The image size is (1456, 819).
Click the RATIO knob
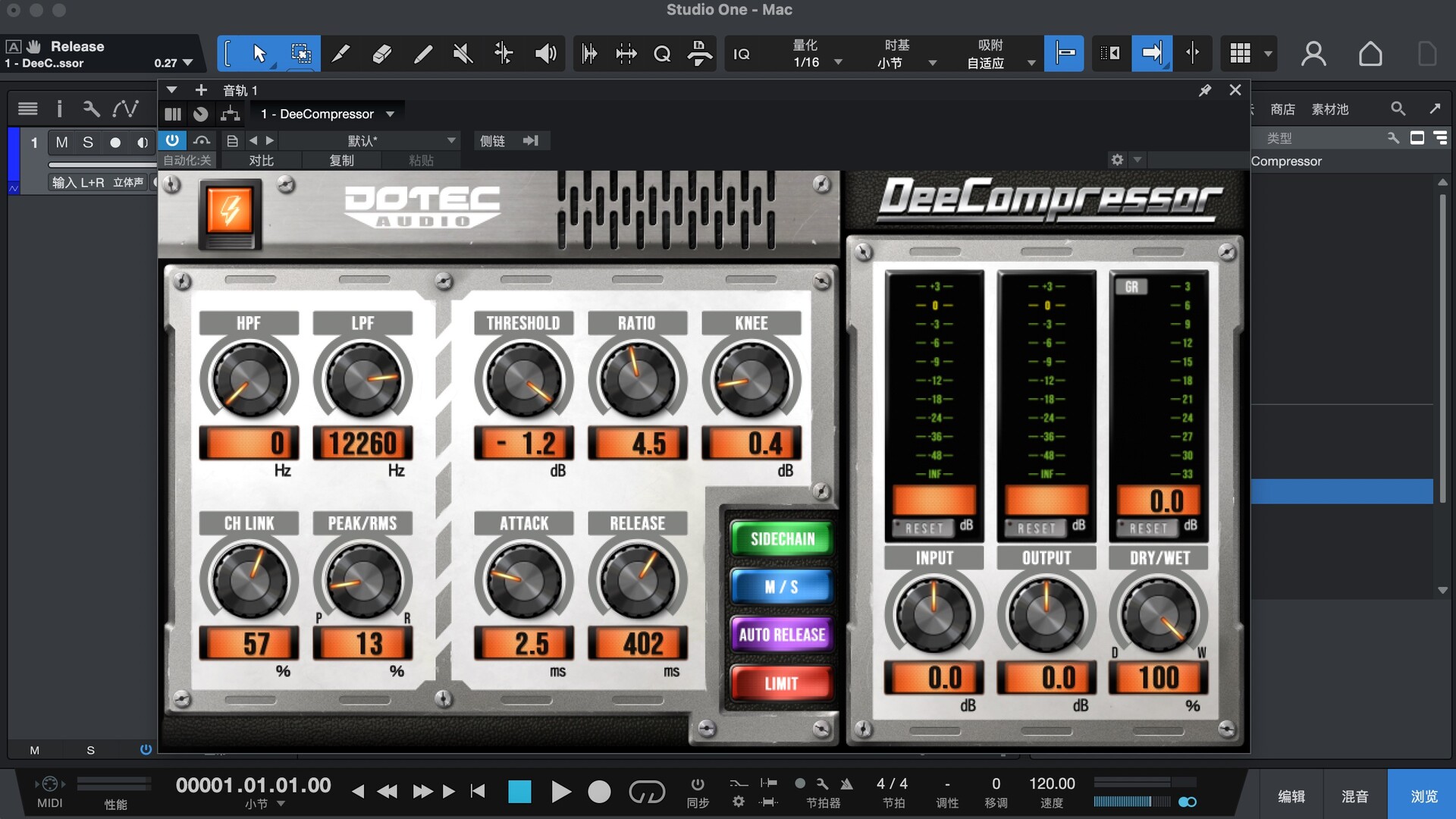[x=637, y=379]
